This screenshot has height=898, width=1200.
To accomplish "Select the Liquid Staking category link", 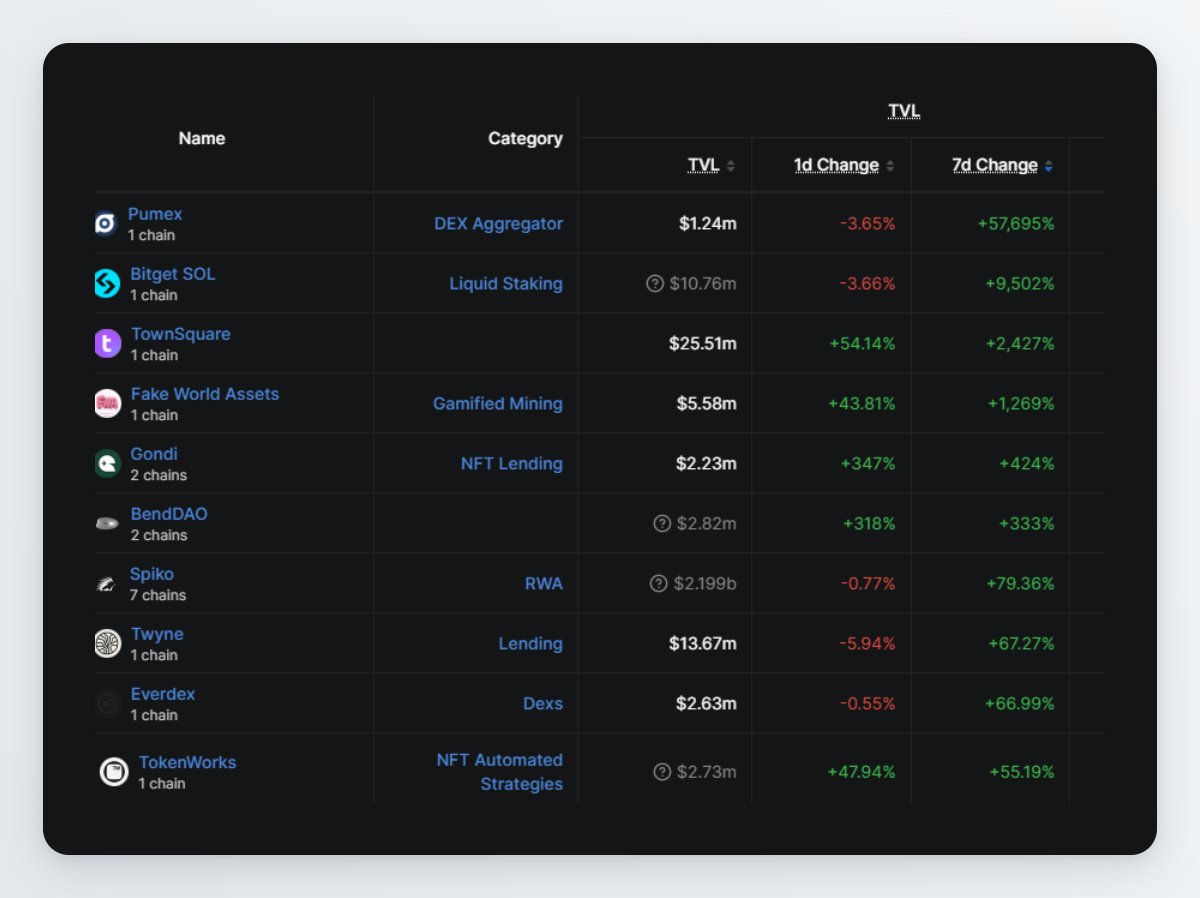I will click(x=506, y=284).
